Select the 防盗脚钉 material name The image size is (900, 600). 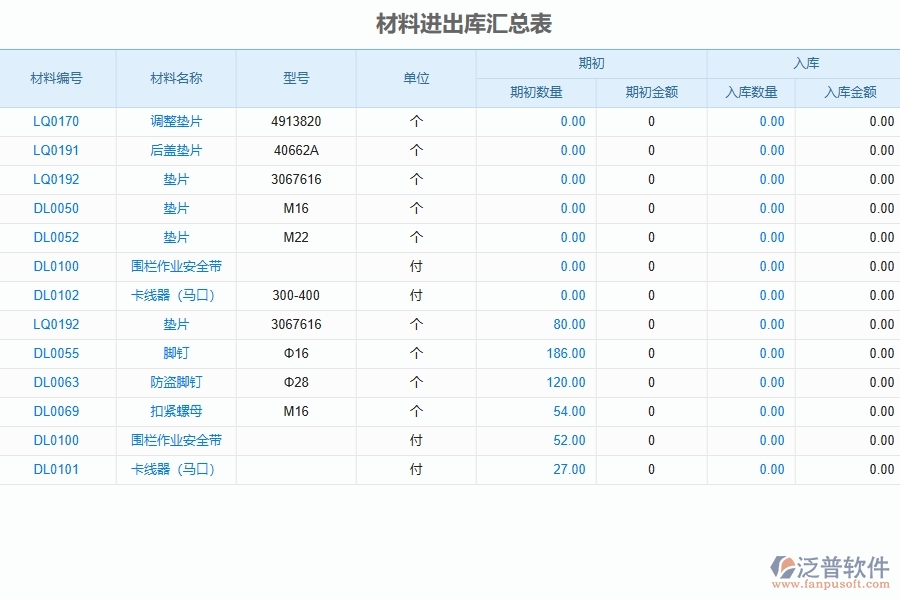176,382
